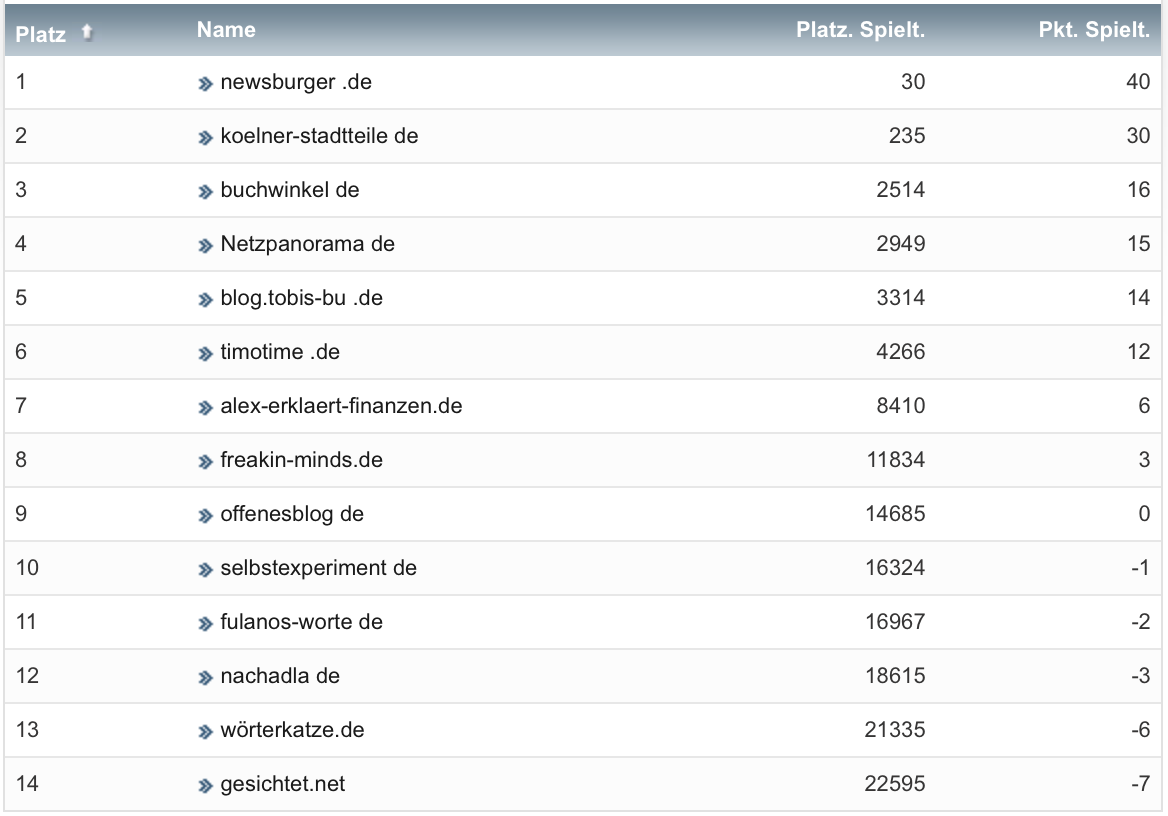Select the points value 14 for blog.tobis-bu
This screenshot has width=1168, height=816.
pyautogui.click(x=1139, y=298)
